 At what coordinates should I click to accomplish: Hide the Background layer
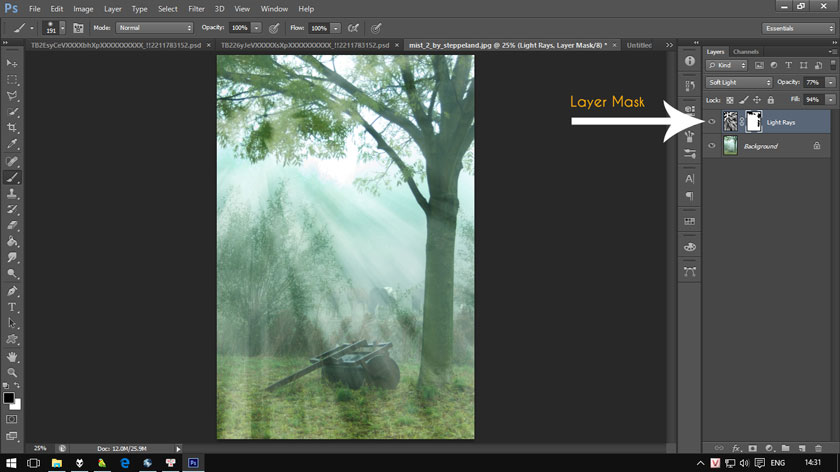tap(712, 146)
